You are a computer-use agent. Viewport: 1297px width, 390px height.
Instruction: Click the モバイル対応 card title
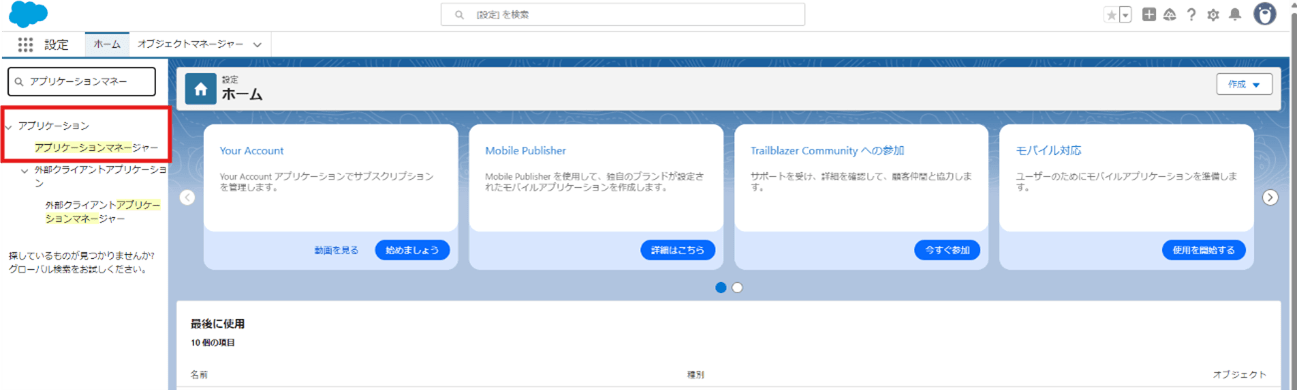[1048, 151]
